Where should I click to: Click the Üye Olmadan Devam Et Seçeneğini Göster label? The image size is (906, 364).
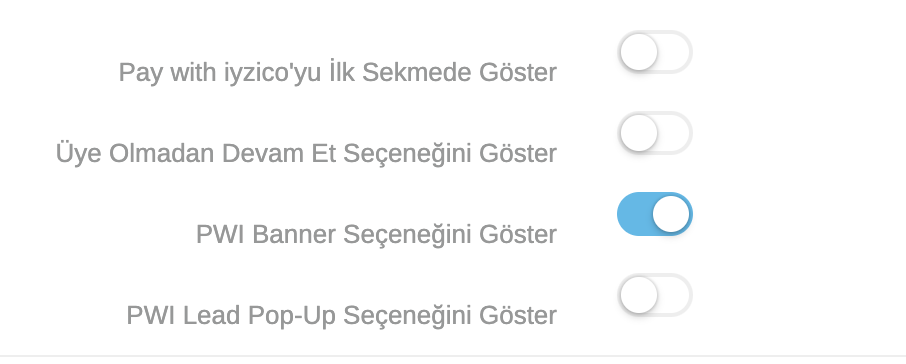306,154
